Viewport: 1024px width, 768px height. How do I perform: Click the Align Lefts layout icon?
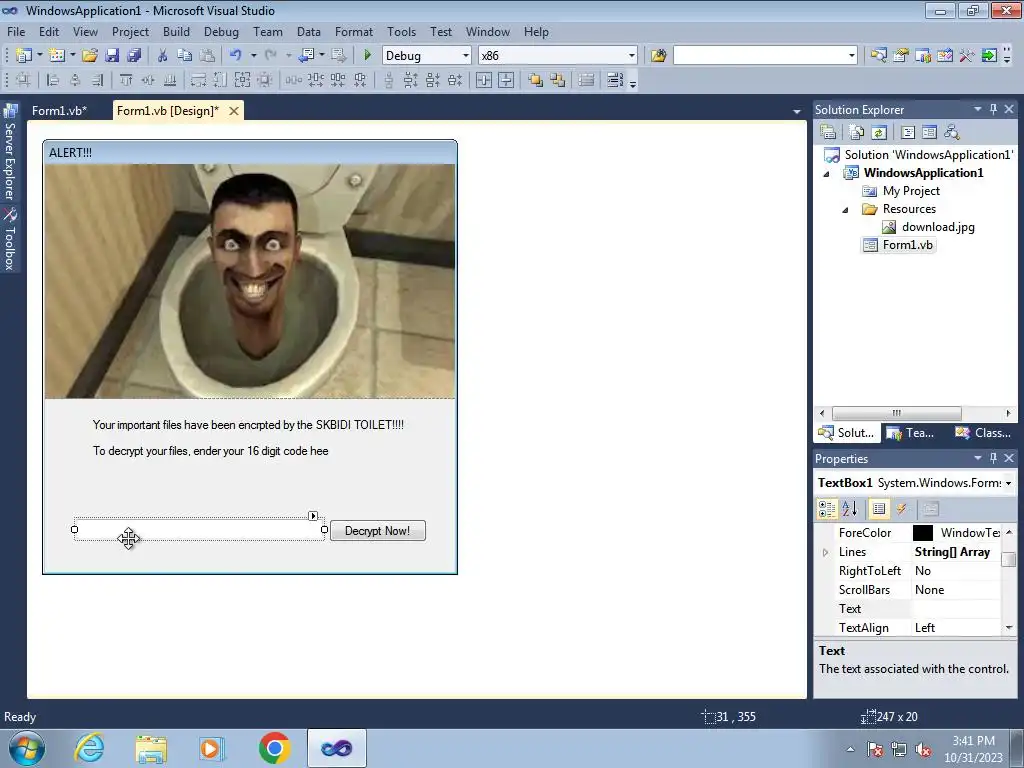(53, 80)
